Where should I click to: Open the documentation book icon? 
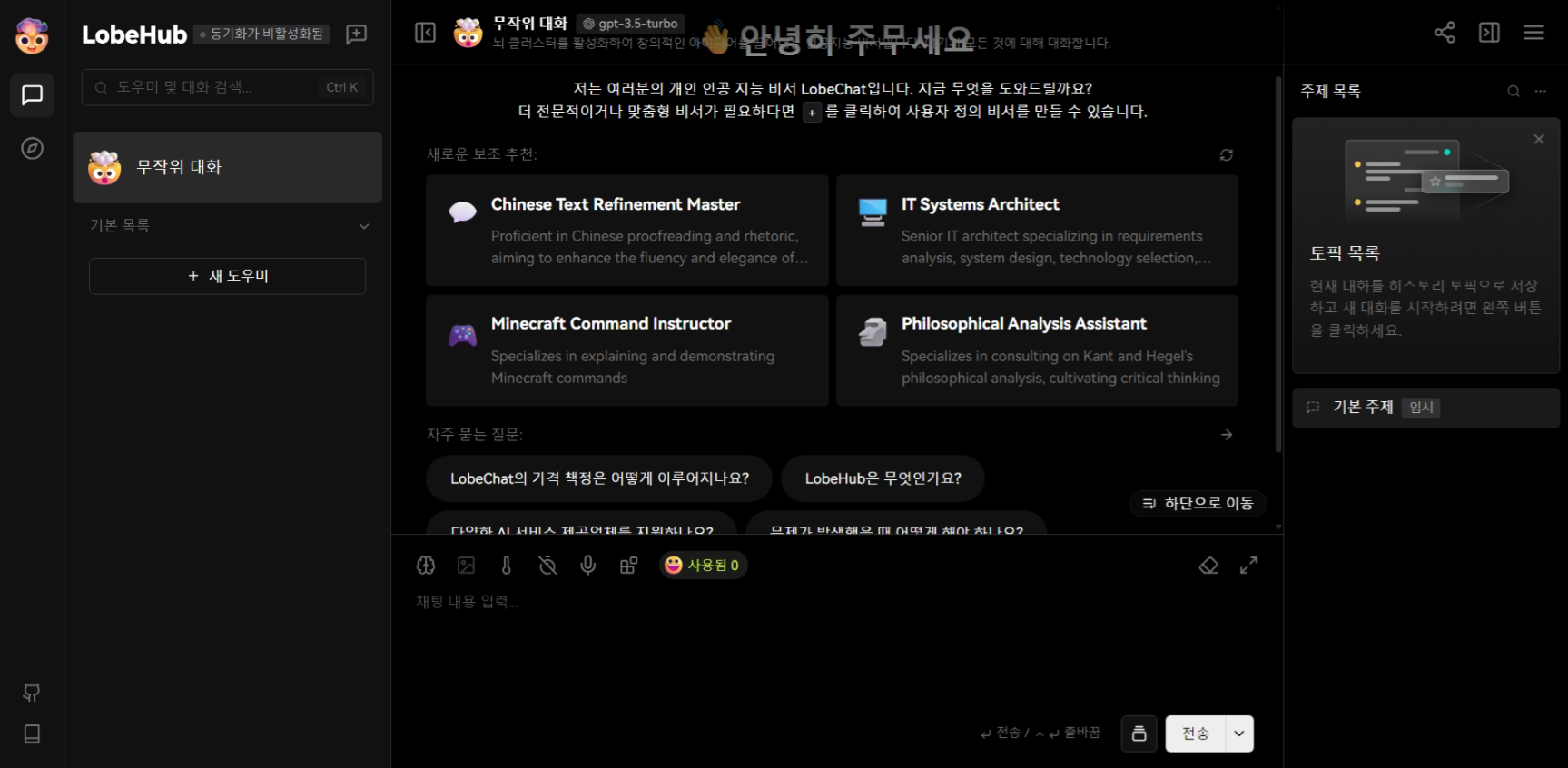point(32,734)
